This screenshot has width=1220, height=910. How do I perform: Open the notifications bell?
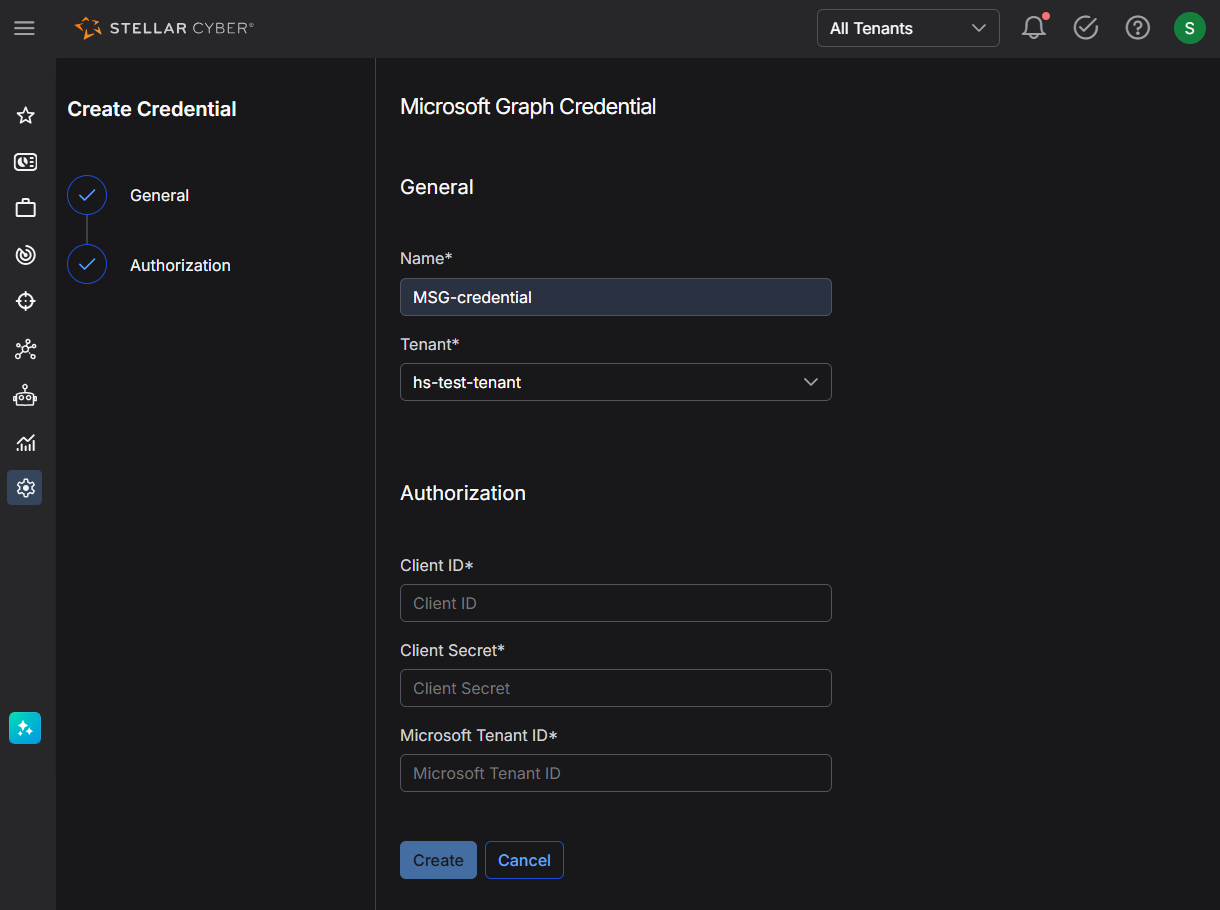click(x=1034, y=28)
